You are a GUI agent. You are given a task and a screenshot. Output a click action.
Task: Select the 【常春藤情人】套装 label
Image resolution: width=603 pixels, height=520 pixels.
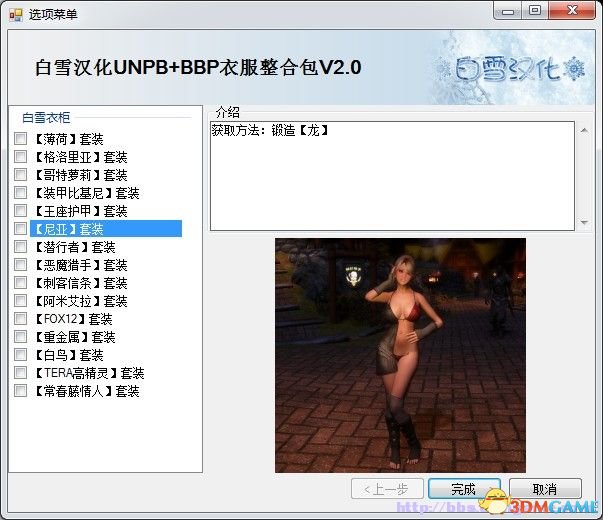click(87, 391)
